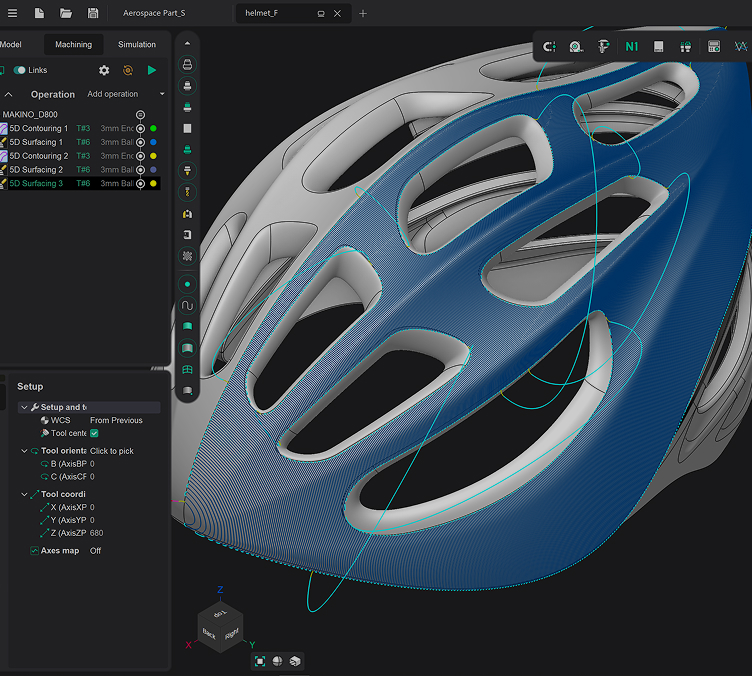Click the gray panel sheet icon

(x=658, y=47)
